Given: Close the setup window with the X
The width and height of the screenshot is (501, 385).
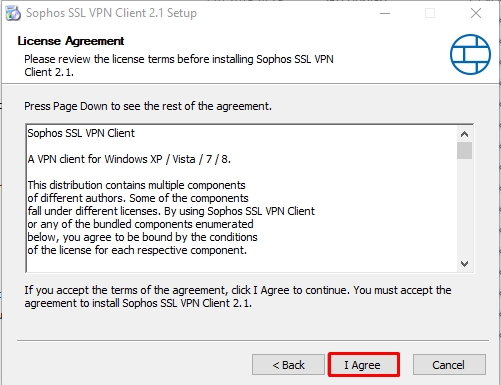Looking at the screenshot, I should click(476, 13).
